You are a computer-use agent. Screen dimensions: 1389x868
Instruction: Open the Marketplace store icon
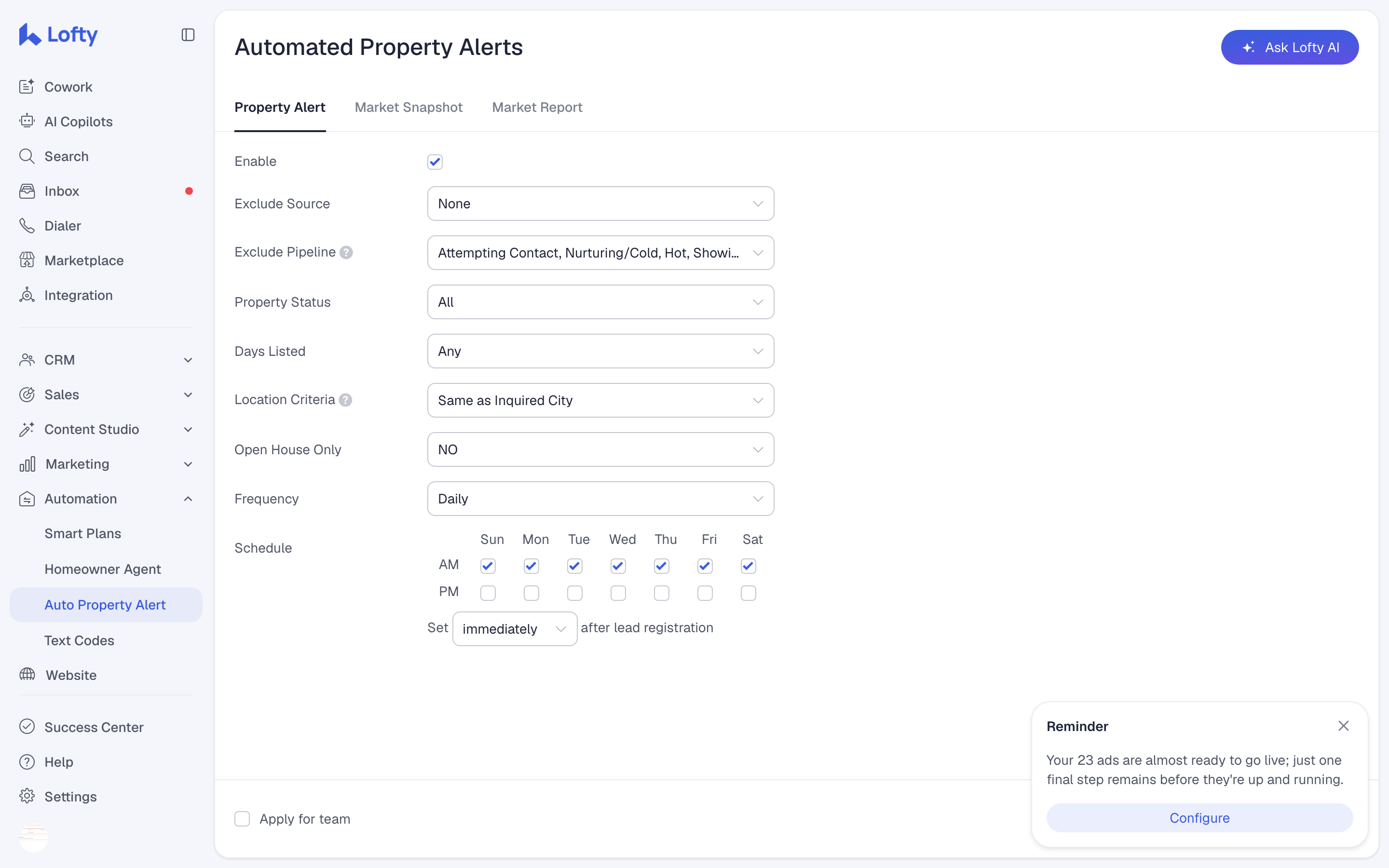(x=27, y=260)
